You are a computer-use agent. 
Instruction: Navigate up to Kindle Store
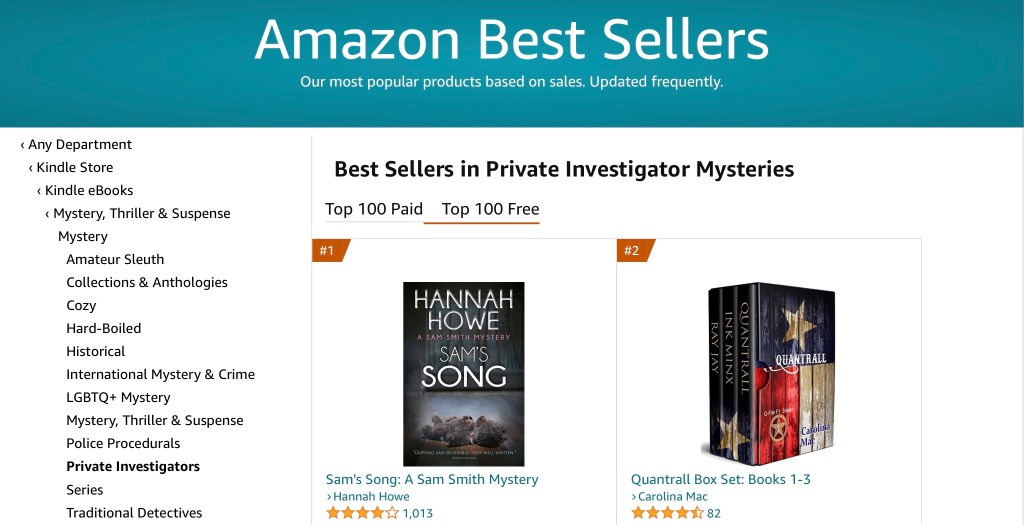[74, 168]
